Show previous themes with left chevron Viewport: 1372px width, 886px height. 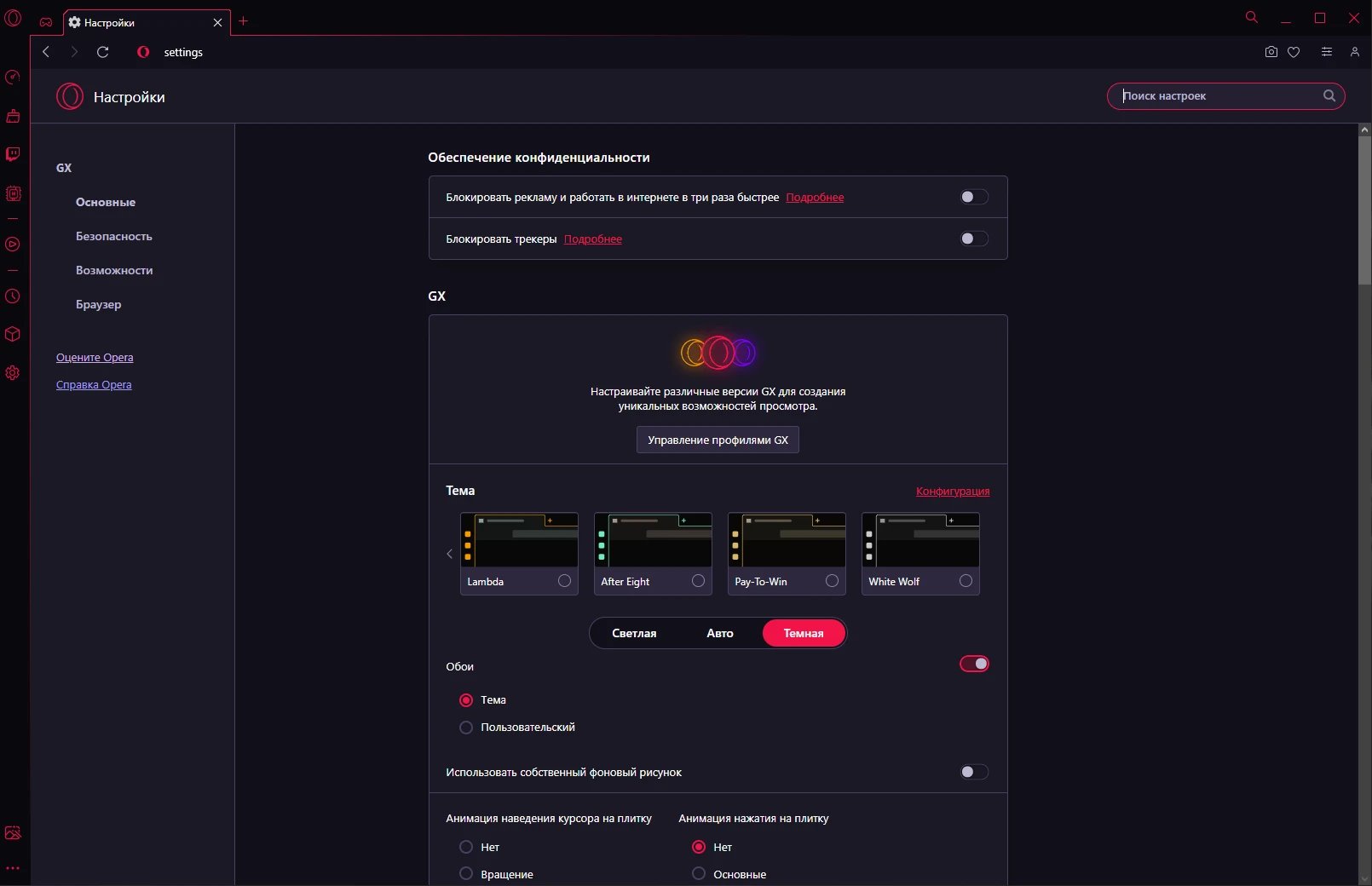450,554
